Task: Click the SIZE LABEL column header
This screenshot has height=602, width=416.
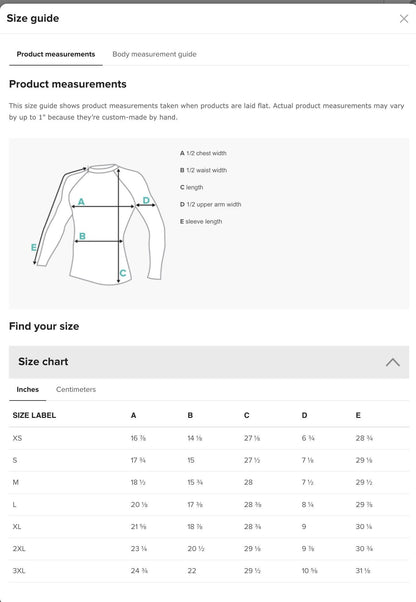Action: pyautogui.click(x=34, y=415)
